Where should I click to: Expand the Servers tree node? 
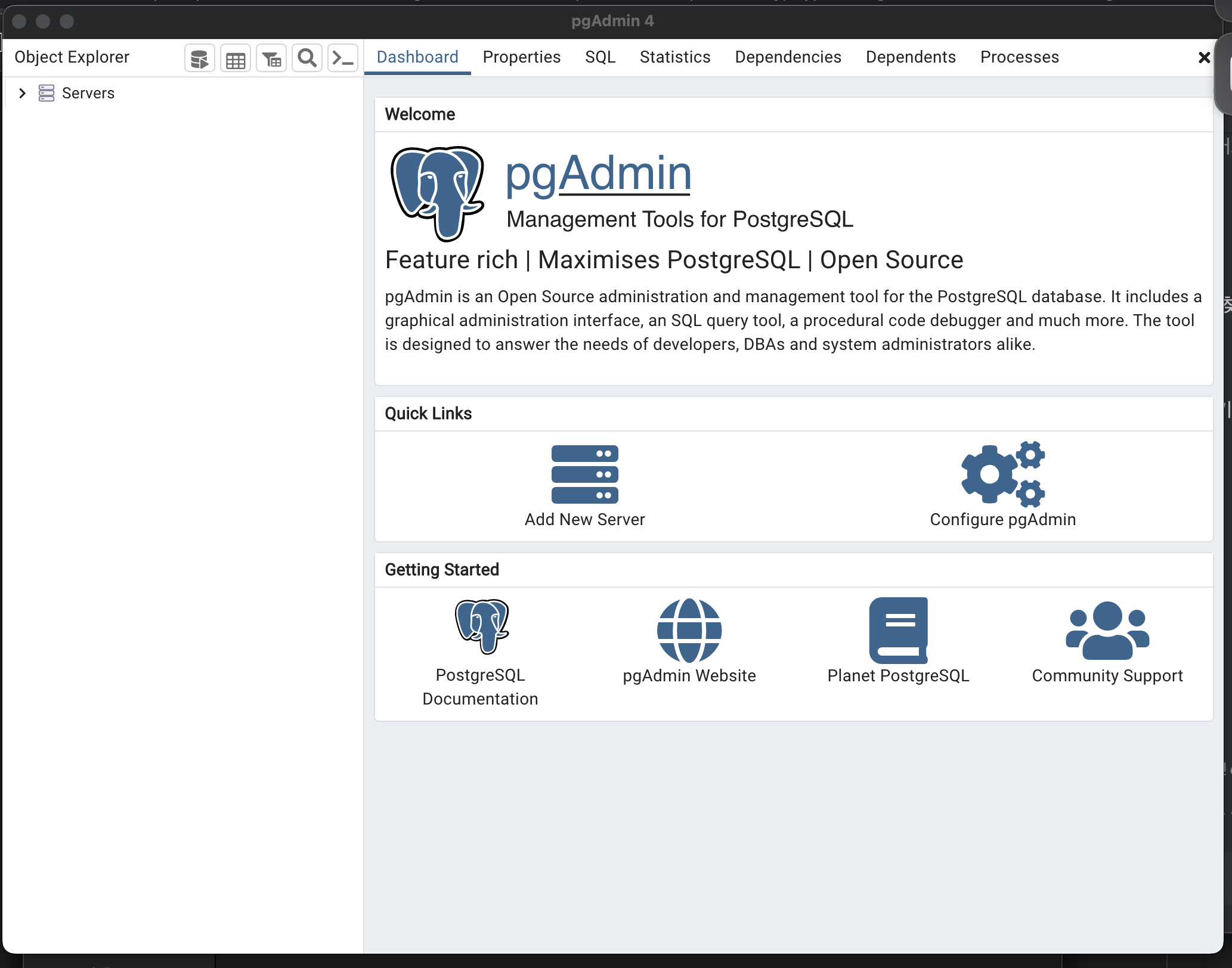(x=23, y=93)
